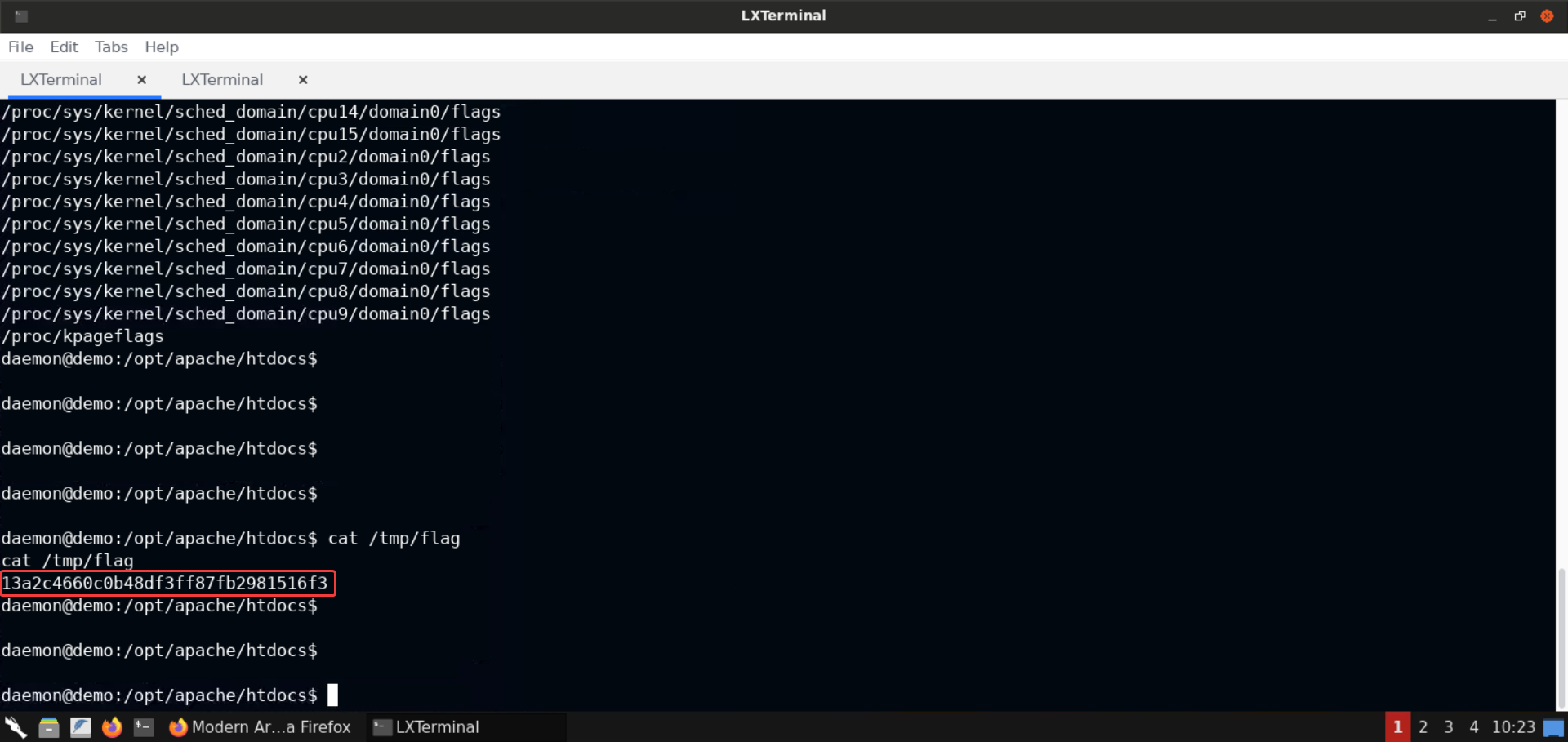Click the prompt line with 'cat /tmp/flag' command
This screenshot has width=1568, height=742.
tap(231, 538)
